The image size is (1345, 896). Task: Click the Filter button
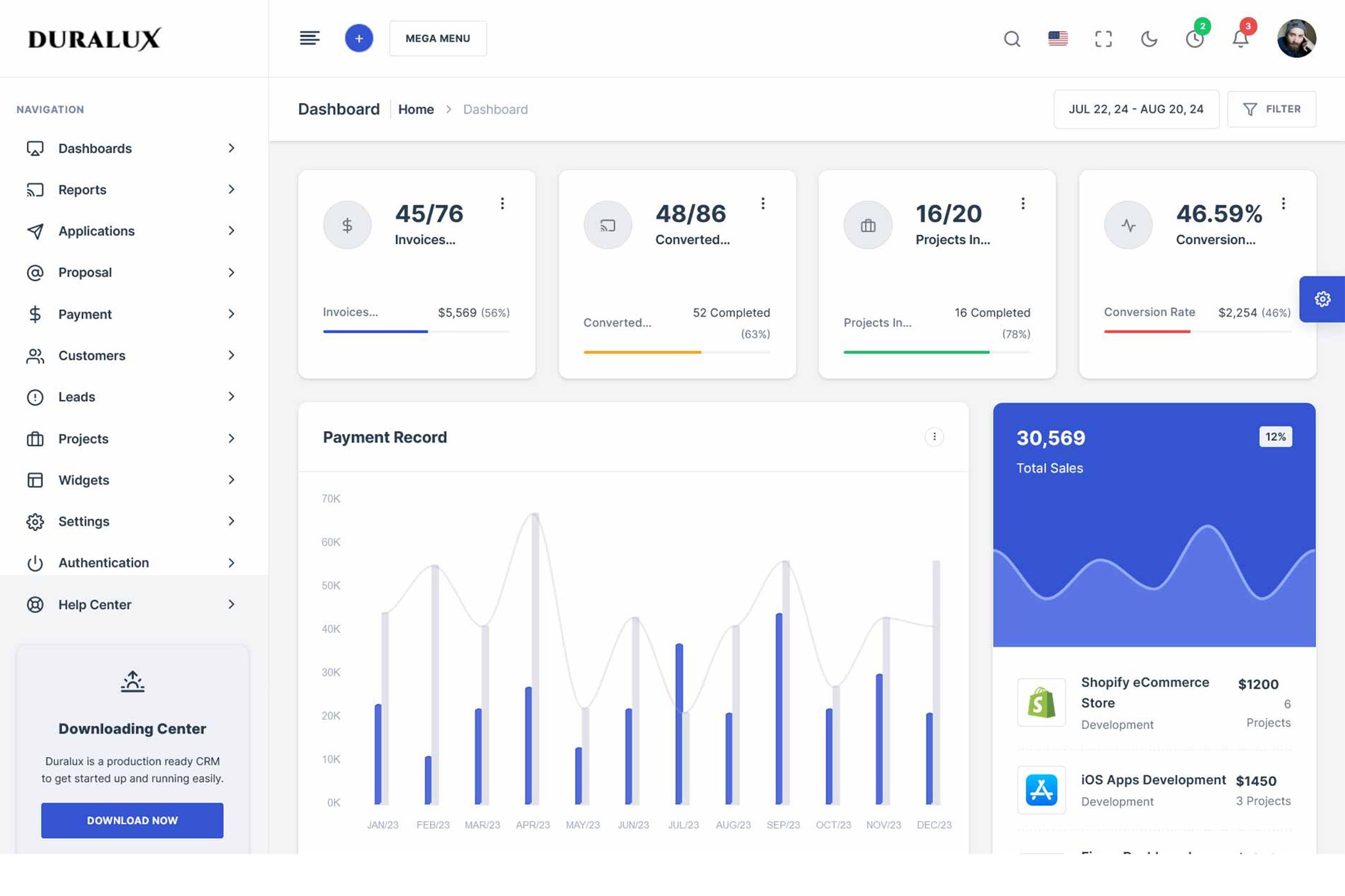[x=1271, y=110]
